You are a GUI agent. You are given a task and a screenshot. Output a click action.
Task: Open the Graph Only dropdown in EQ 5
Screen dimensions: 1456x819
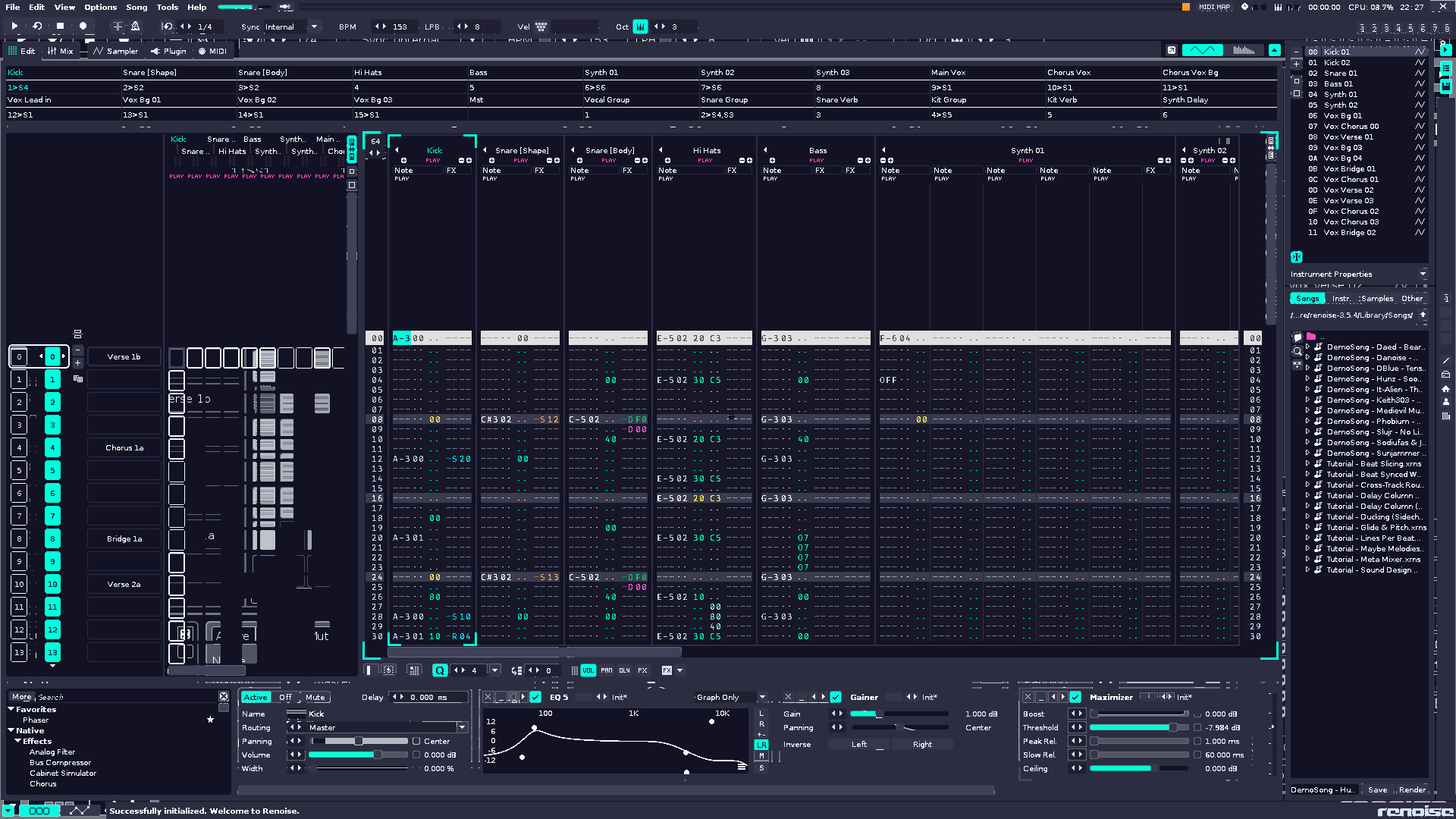(762, 697)
